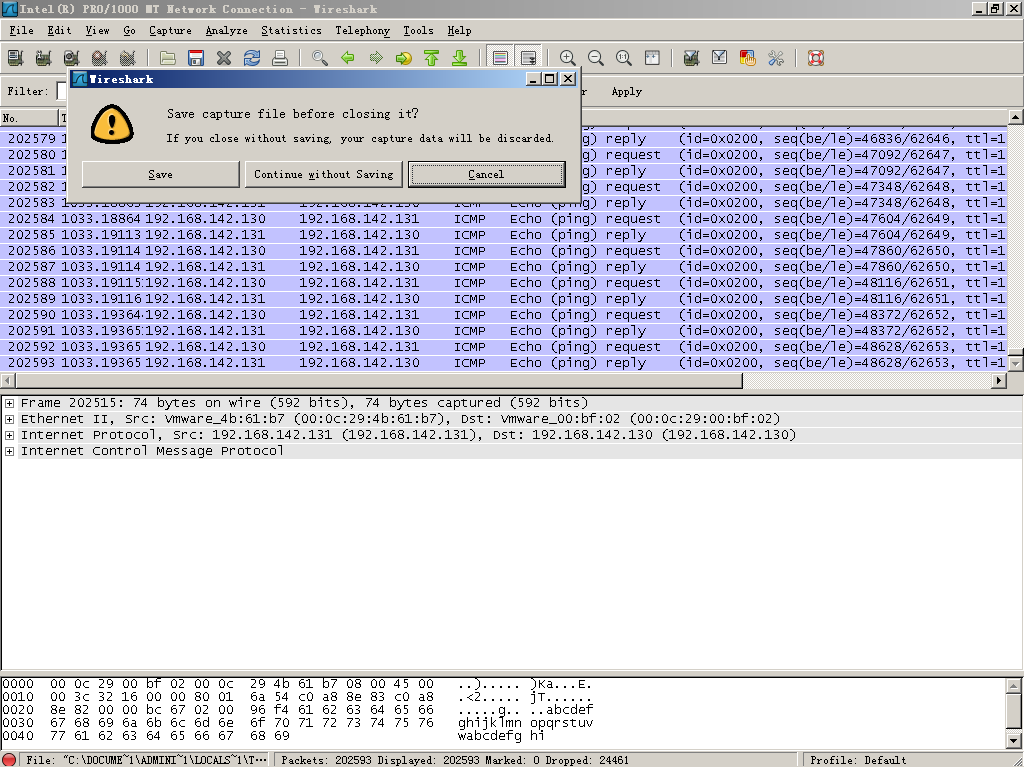Click horizontal scrollbar left arrow
This screenshot has height=768, width=1024.
point(8,380)
